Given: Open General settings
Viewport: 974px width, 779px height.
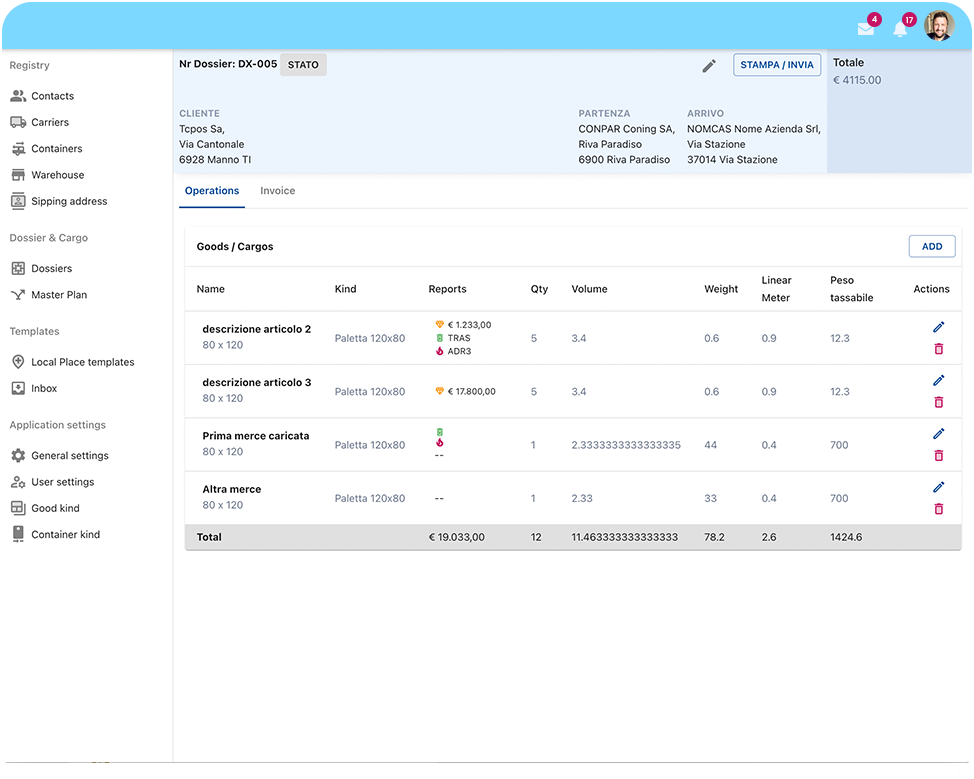Looking at the screenshot, I should click(x=70, y=455).
